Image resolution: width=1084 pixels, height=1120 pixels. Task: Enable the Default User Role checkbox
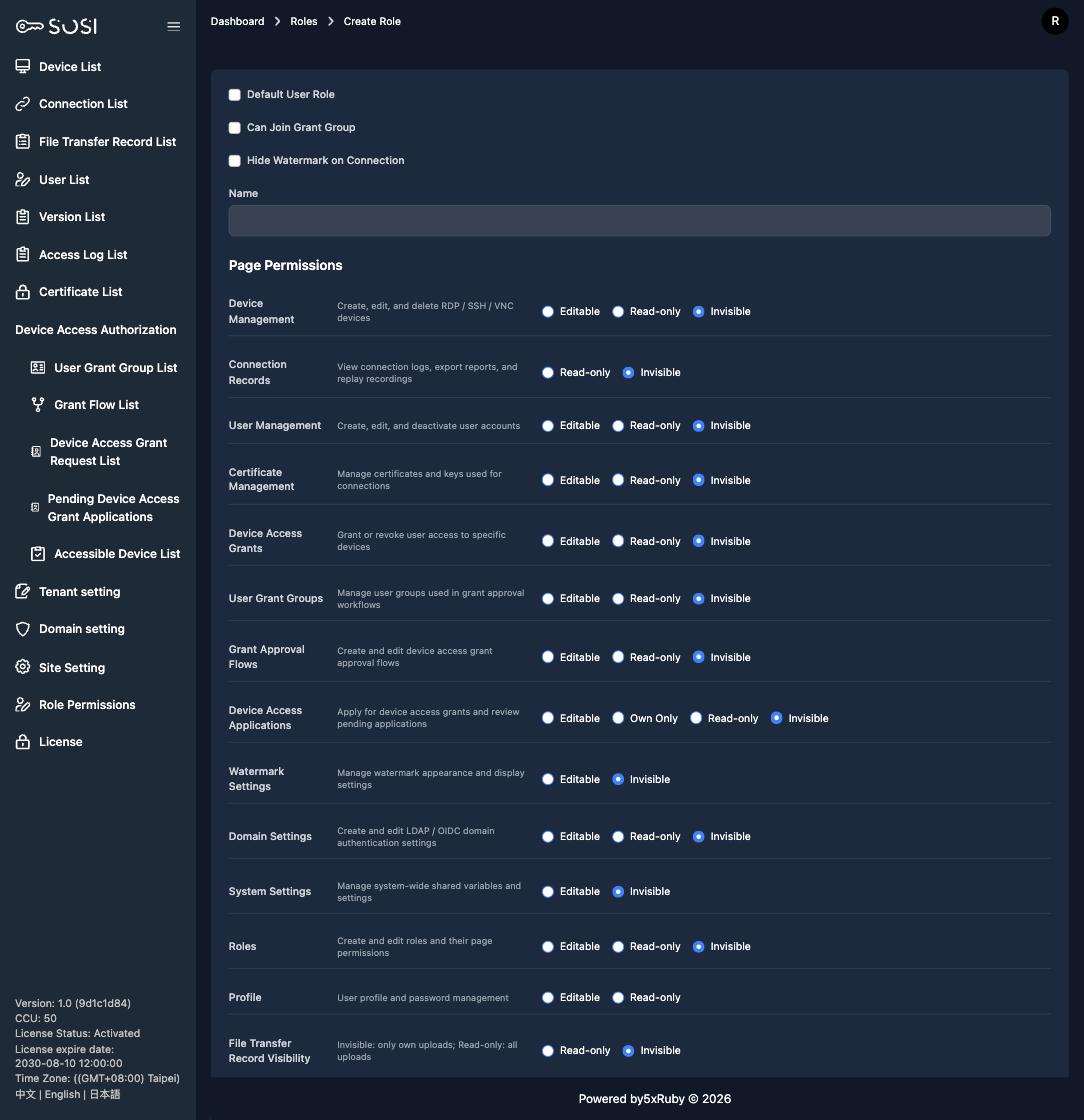(x=234, y=95)
